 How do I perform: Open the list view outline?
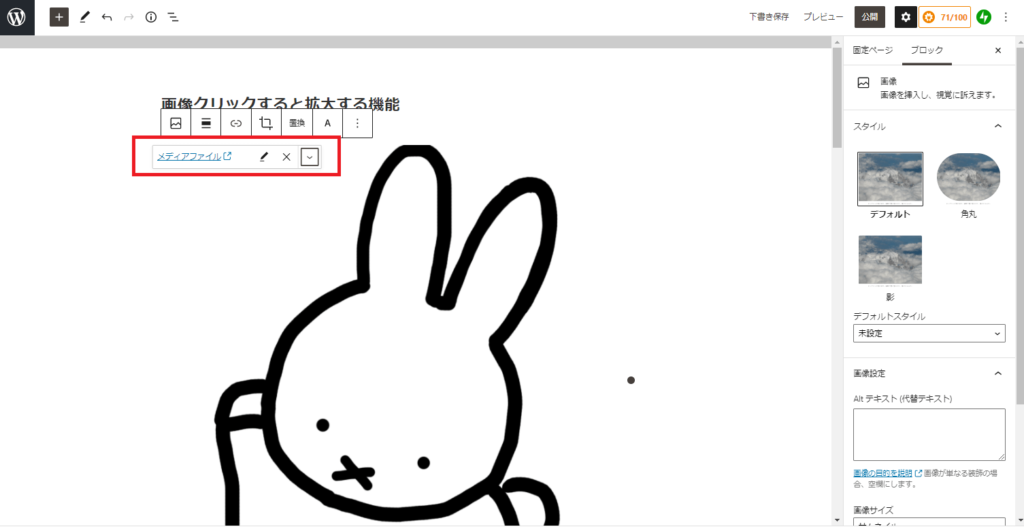click(x=173, y=17)
